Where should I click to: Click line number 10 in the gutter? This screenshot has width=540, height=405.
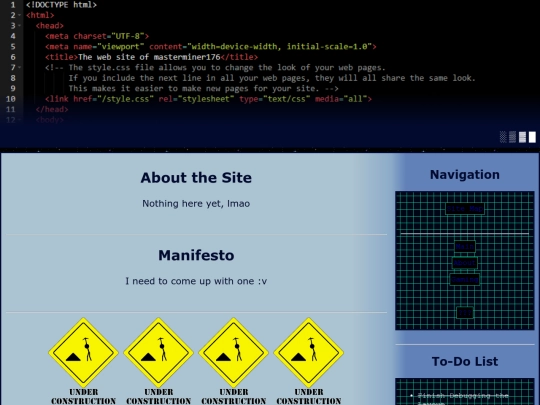(11, 99)
